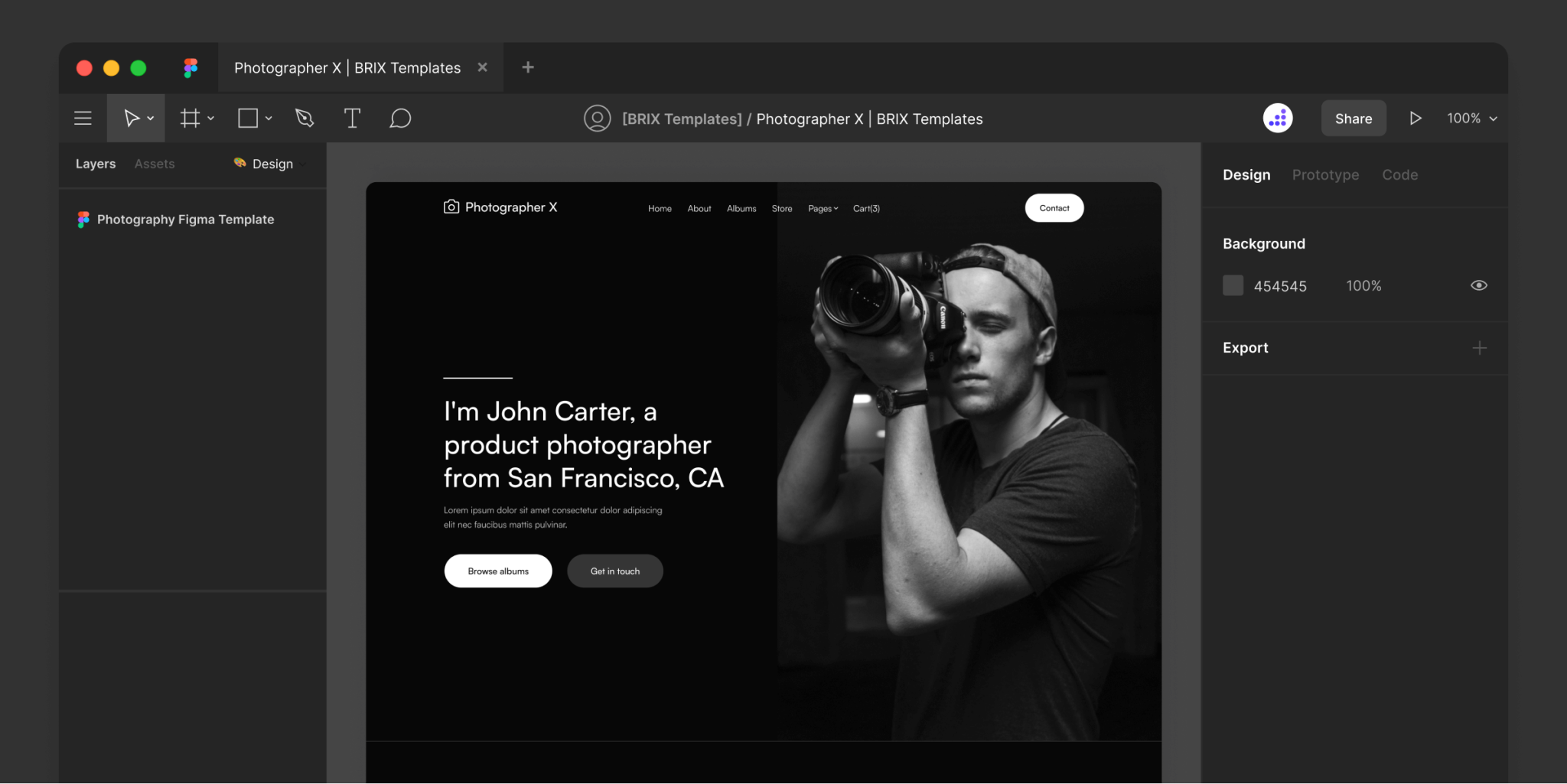This screenshot has width=1567, height=784.
Task: Open the zoom level dropdown
Action: 1471,118
